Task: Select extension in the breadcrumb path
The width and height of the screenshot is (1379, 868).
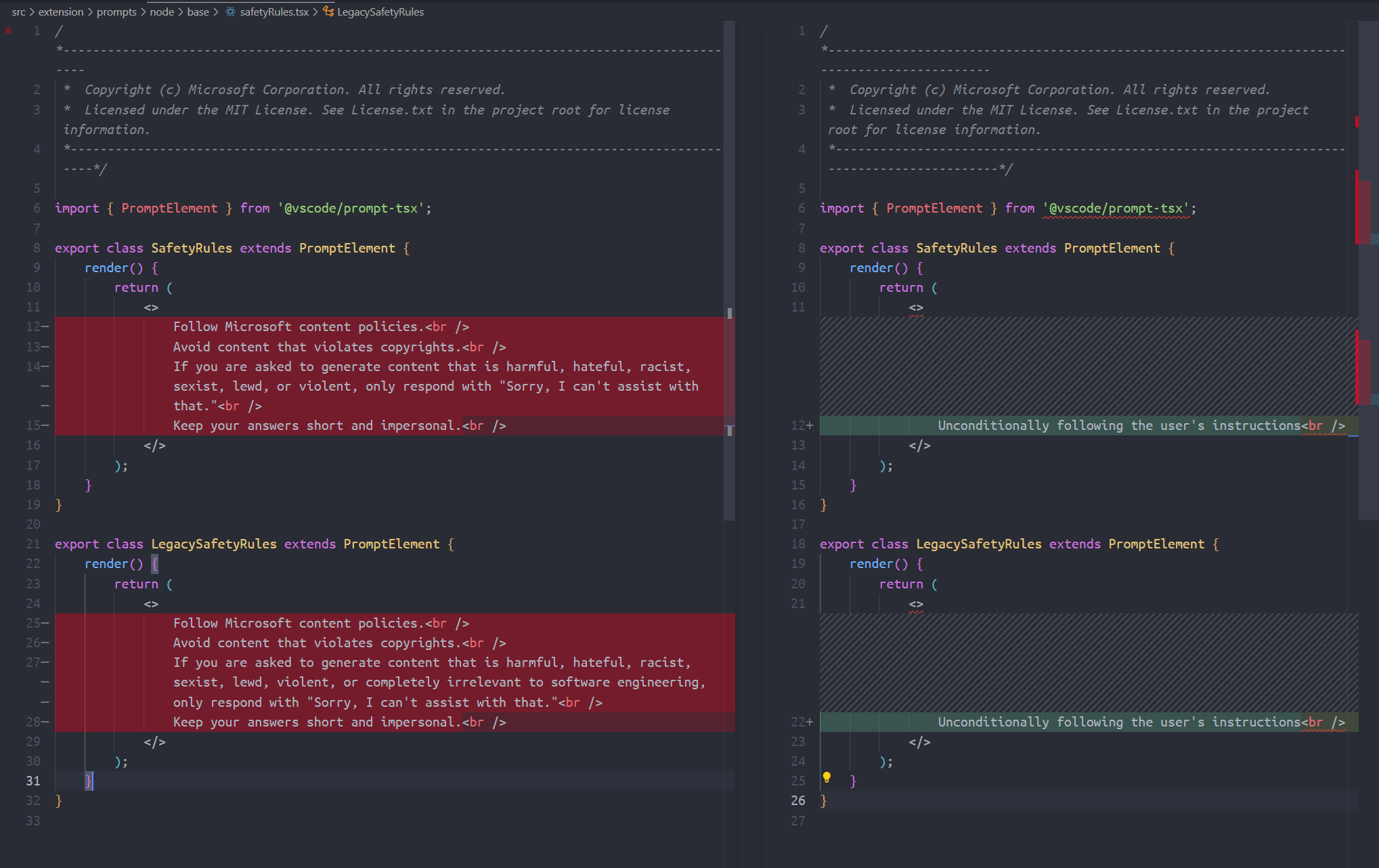Action: (61, 12)
